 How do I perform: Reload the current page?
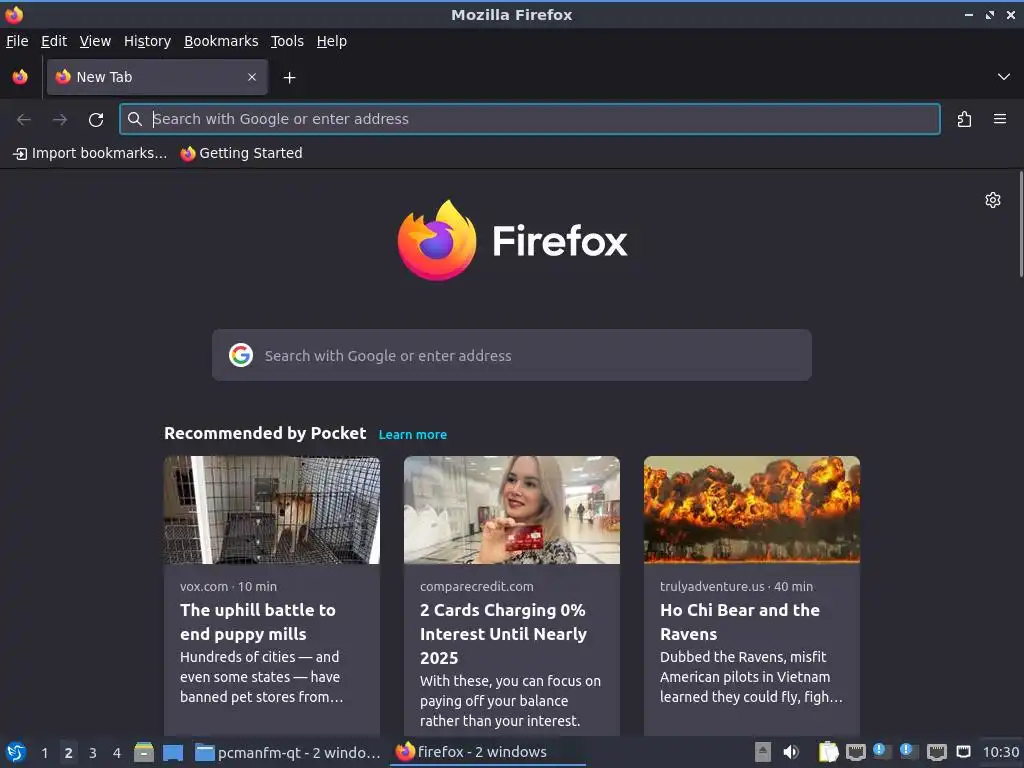click(x=96, y=120)
